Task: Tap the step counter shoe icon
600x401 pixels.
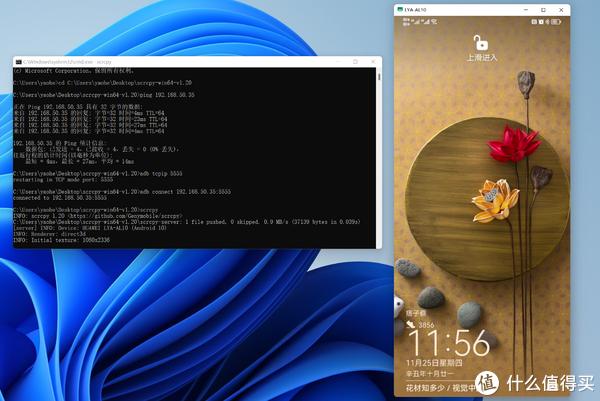Action: (x=410, y=324)
